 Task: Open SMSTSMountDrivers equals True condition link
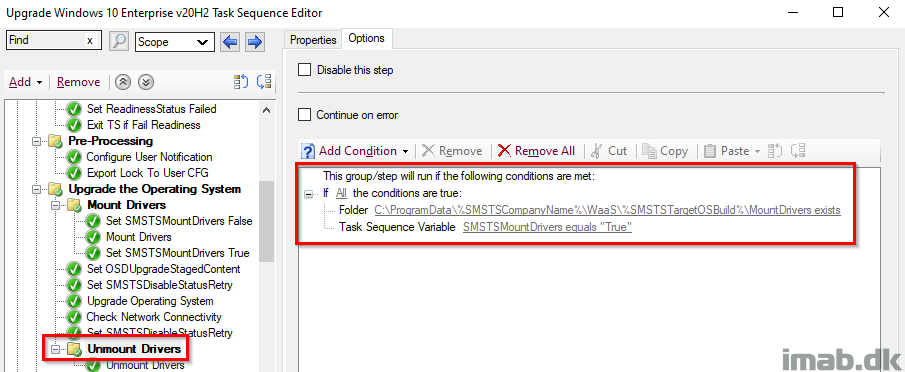coord(547,227)
